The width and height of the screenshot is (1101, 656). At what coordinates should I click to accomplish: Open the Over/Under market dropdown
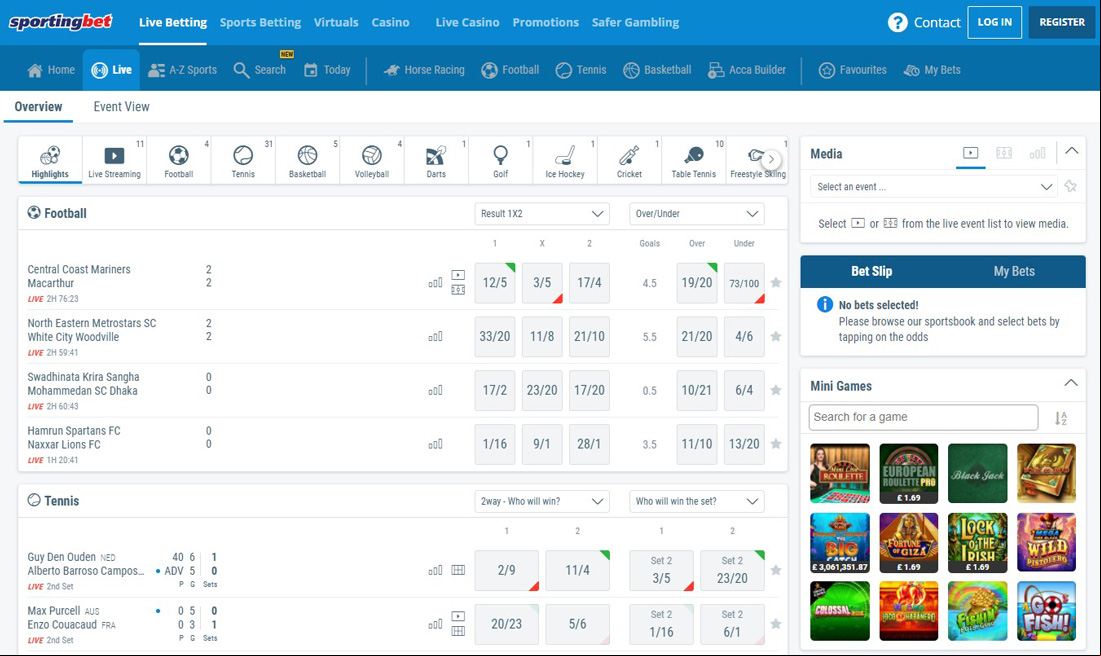point(697,214)
